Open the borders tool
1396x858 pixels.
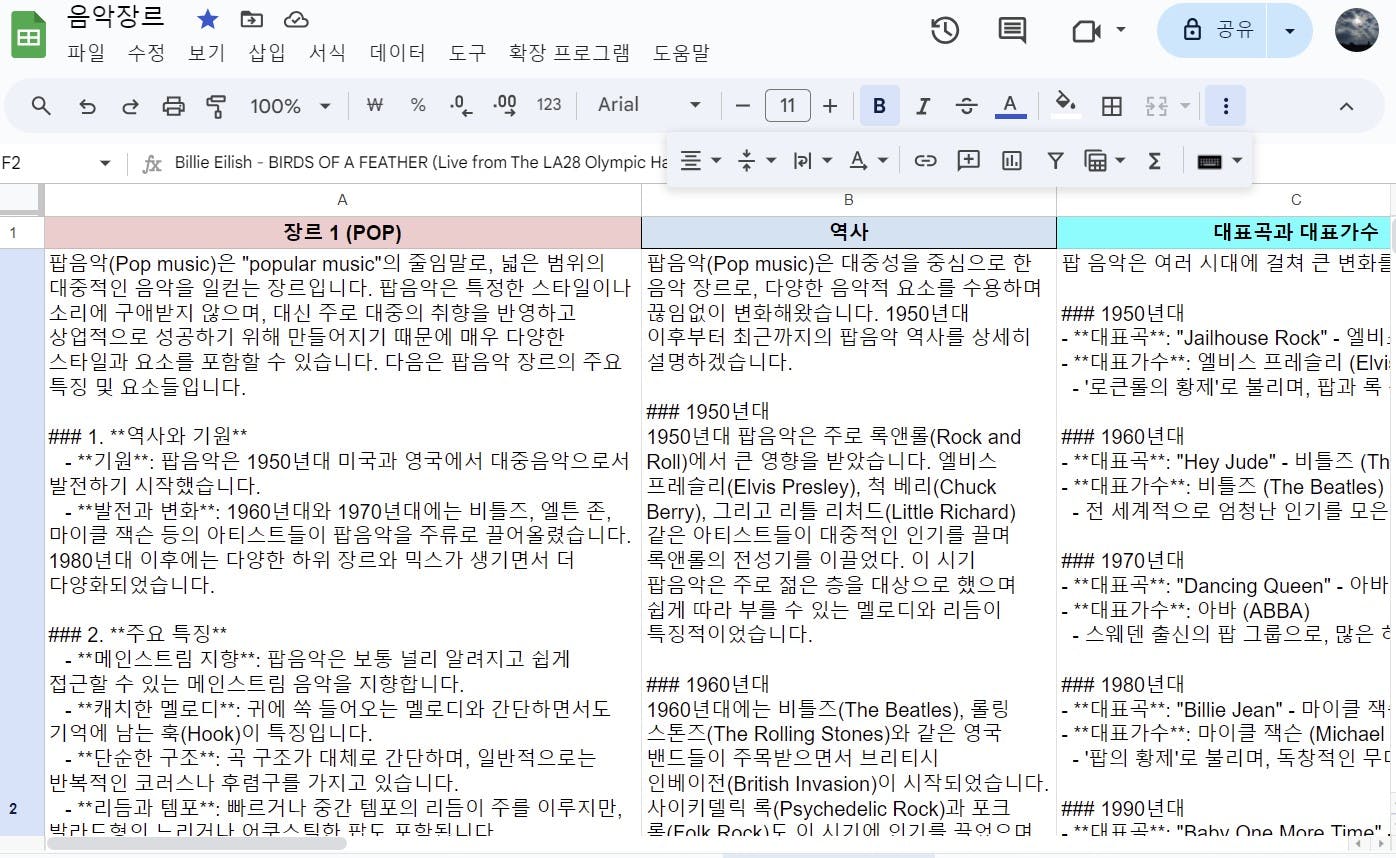pos(1111,106)
